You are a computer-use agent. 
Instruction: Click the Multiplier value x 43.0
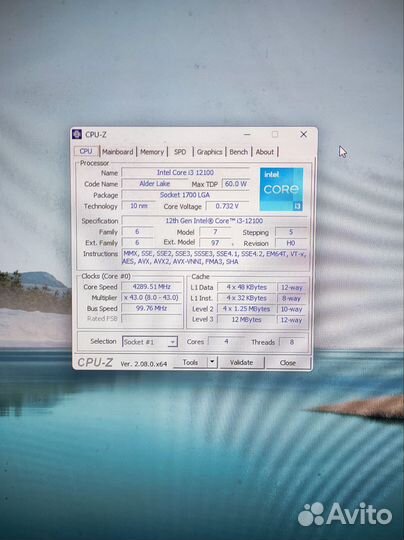pos(152,297)
